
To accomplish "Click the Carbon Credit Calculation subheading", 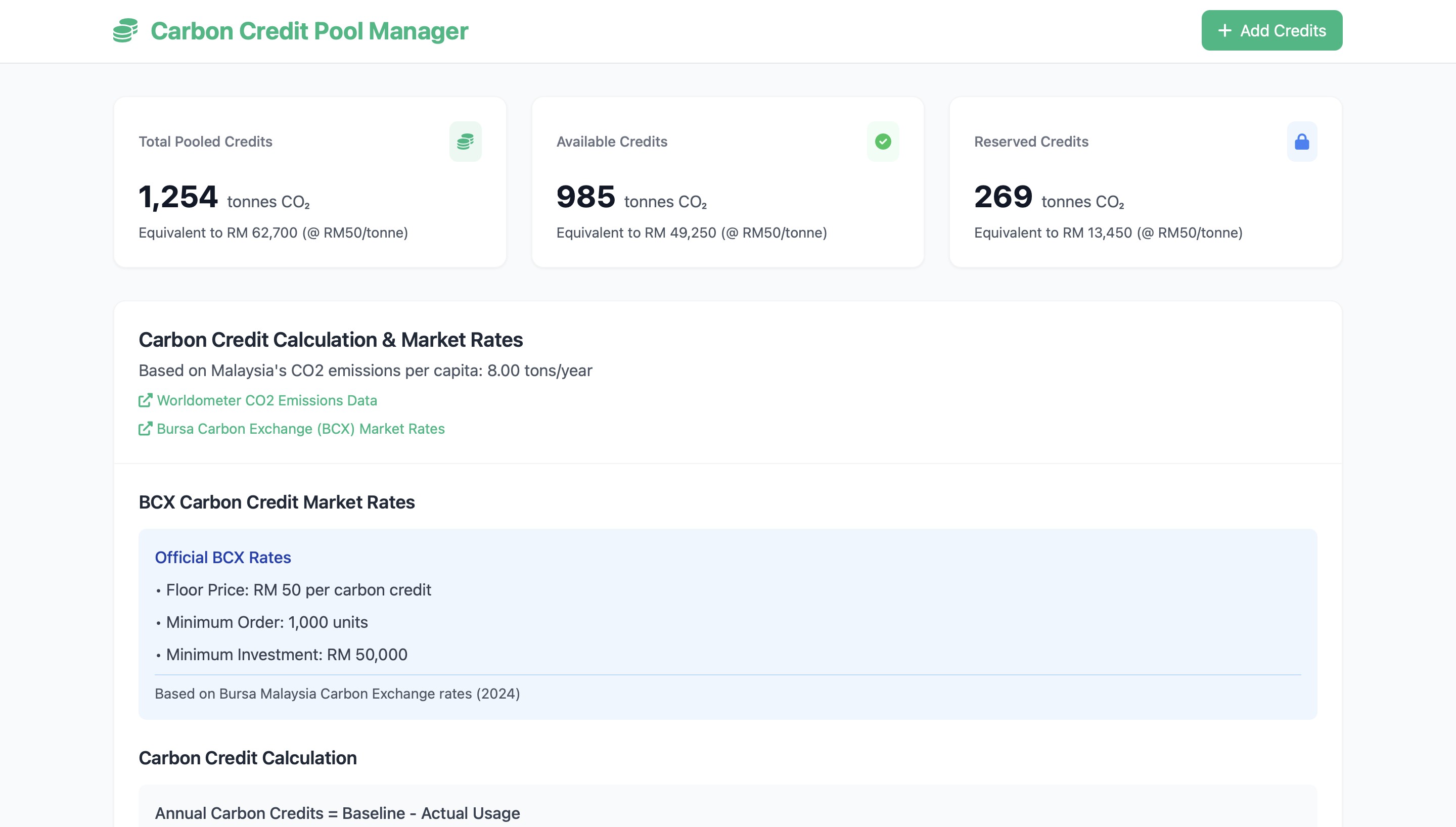I will point(248,758).
